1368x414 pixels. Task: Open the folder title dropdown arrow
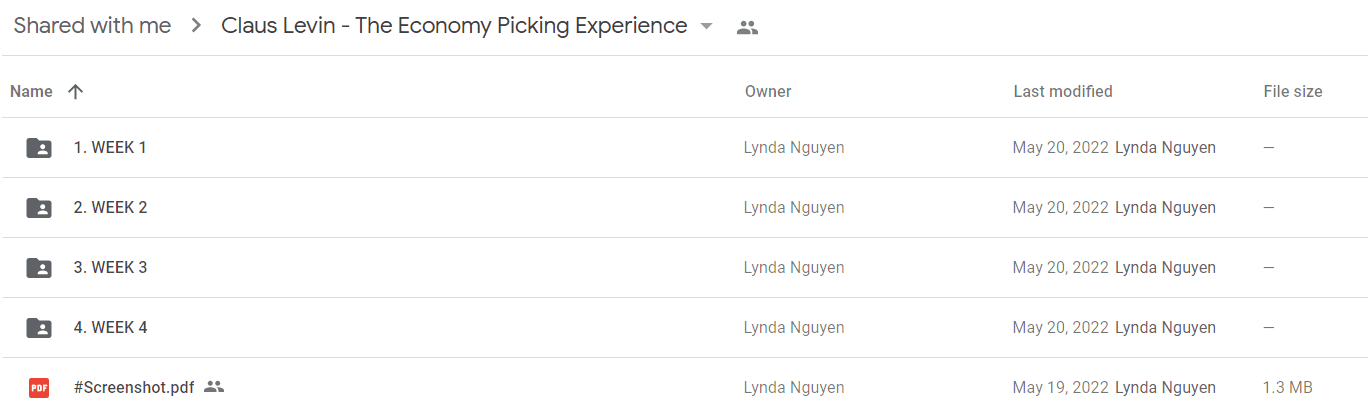pyautogui.click(x=707, y=27)
